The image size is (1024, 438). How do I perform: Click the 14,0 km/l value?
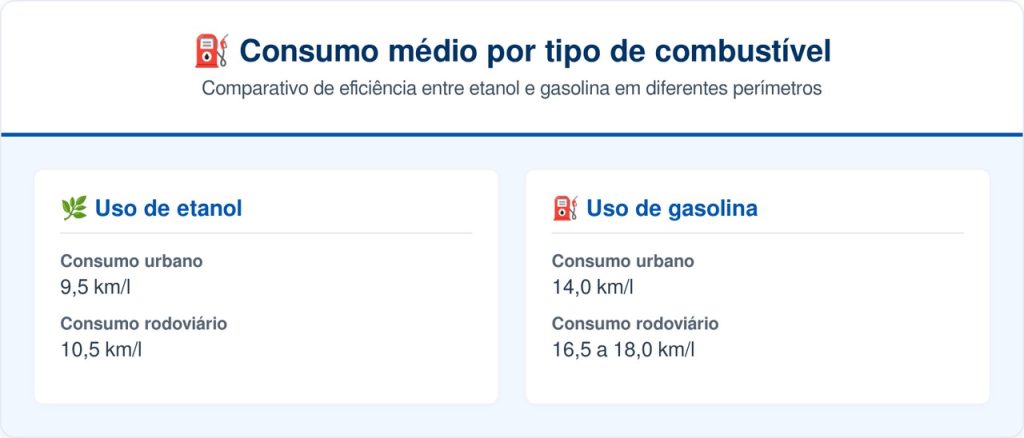pyautogui.click(x=593, y=287)
